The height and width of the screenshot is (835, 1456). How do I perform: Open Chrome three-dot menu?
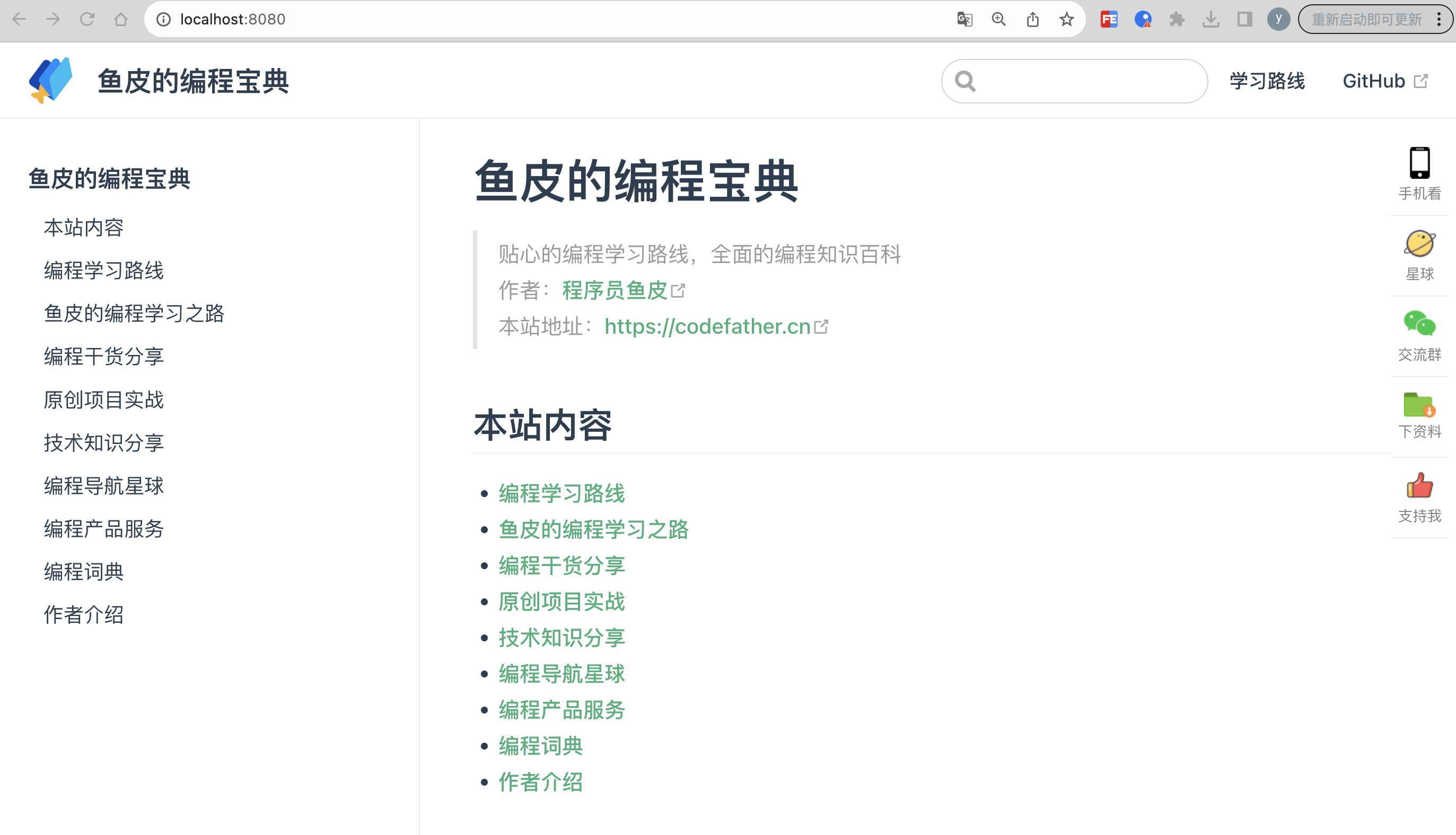pyautogui.click(x=1439, y=20)
